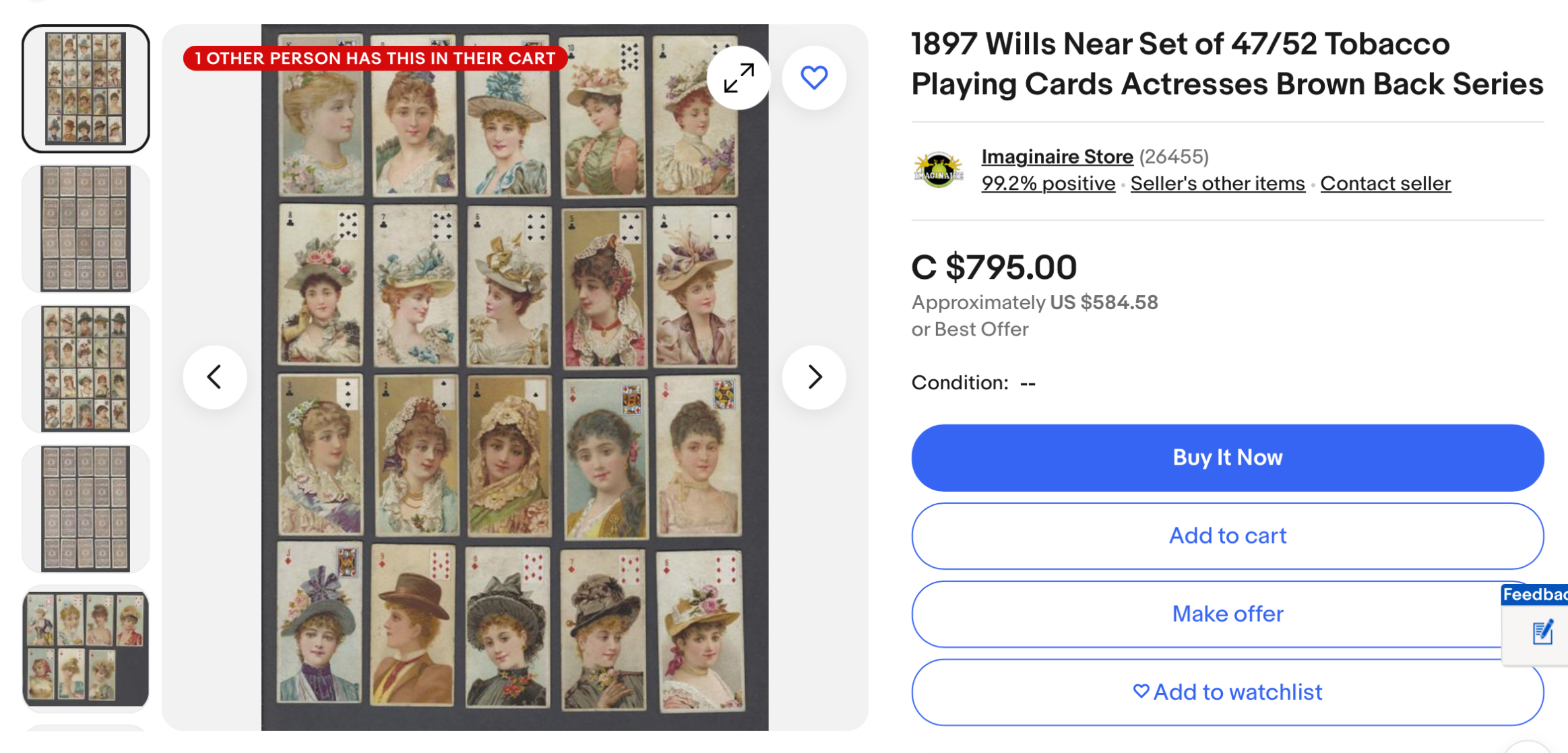Open the Feedback notepad icon
1568x753 pixels.
pyautogui.click(x=1542, y=632)
